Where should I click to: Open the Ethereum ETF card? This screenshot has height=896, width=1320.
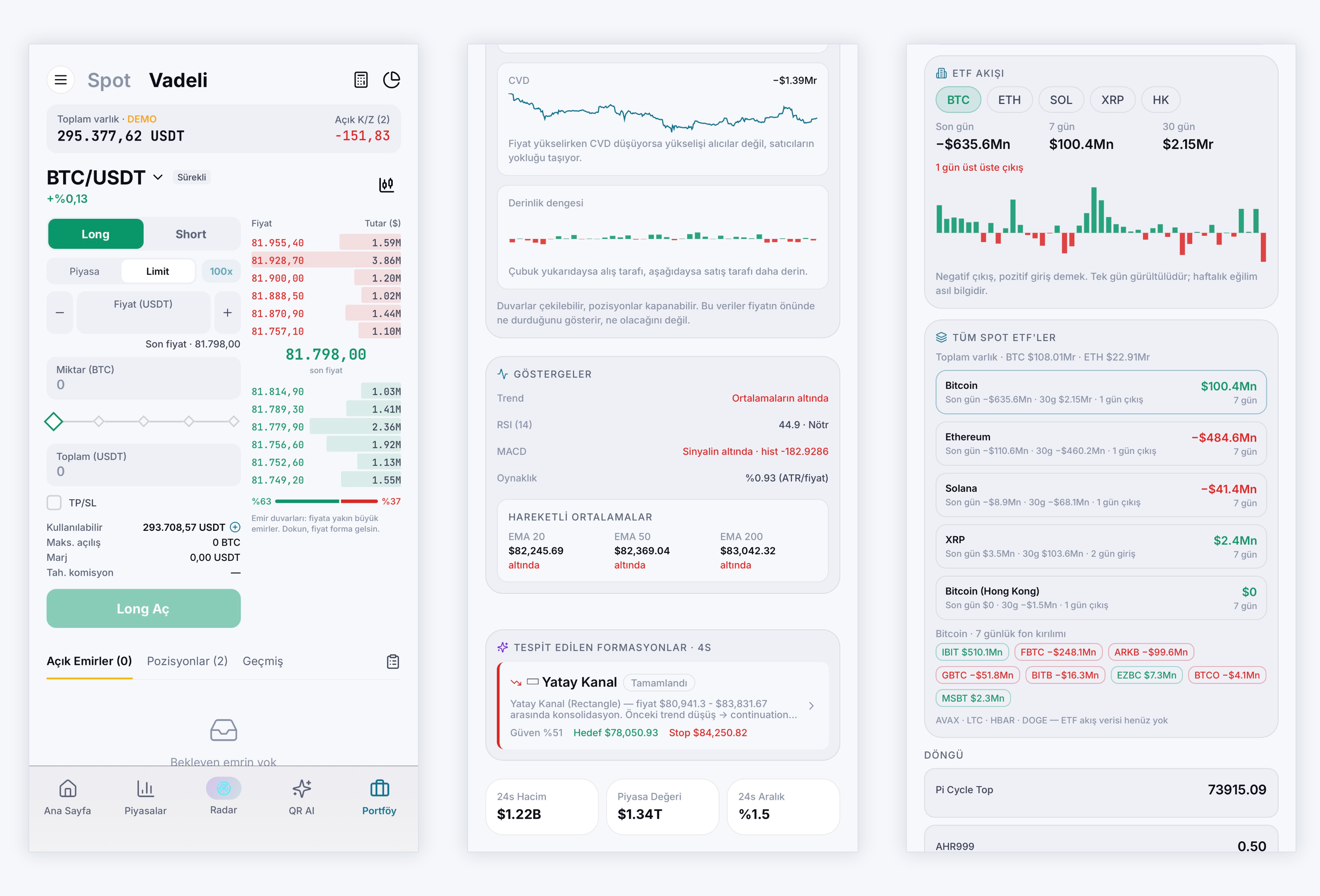[x=1101, y=444]
